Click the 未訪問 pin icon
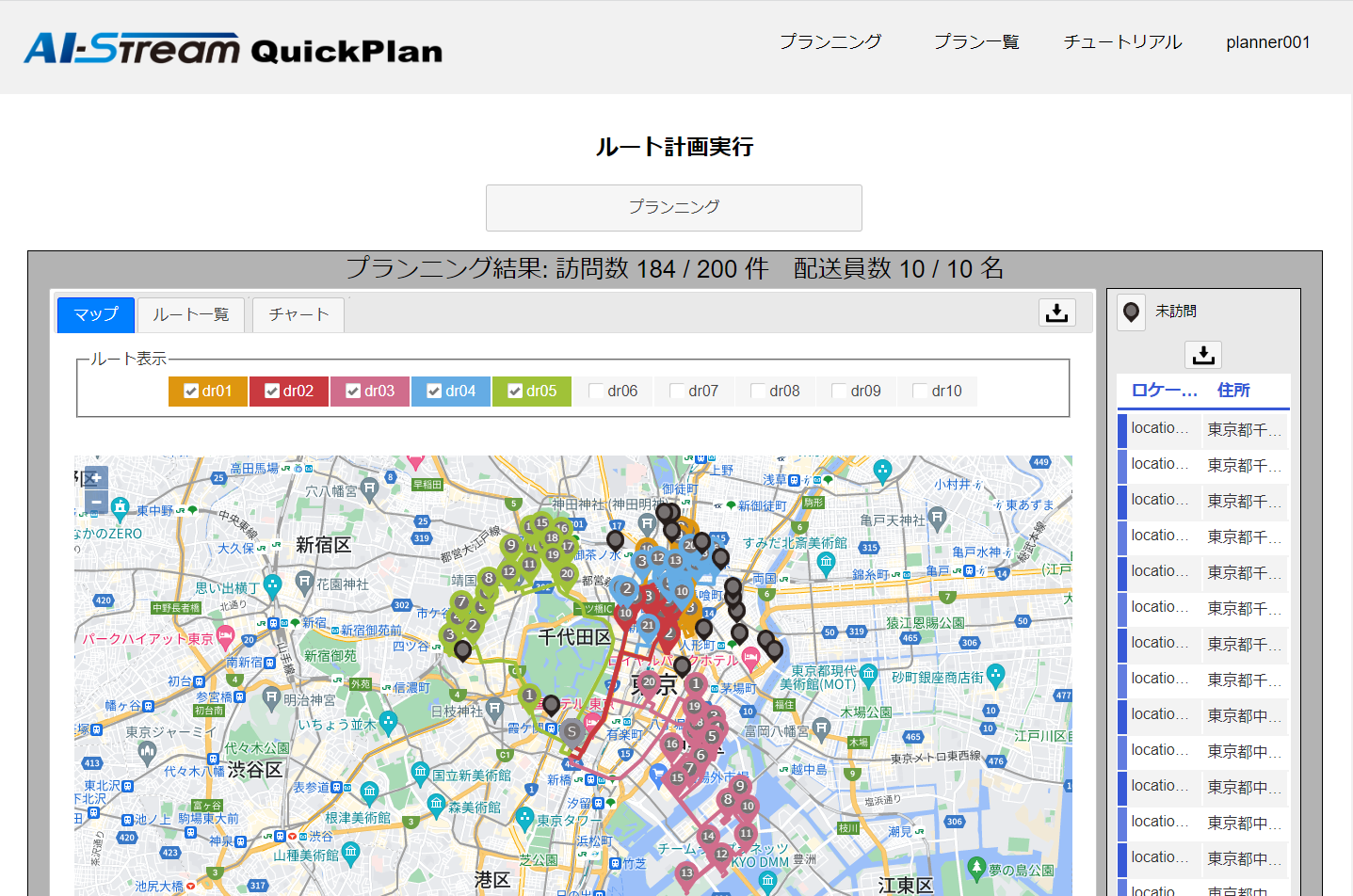Screen dimensions: 1353x896 (1131, 312)
